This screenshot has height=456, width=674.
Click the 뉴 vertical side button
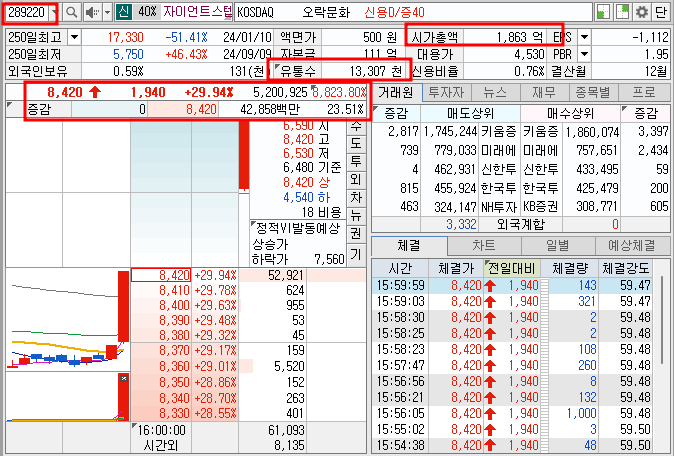[x=356, y=216]
